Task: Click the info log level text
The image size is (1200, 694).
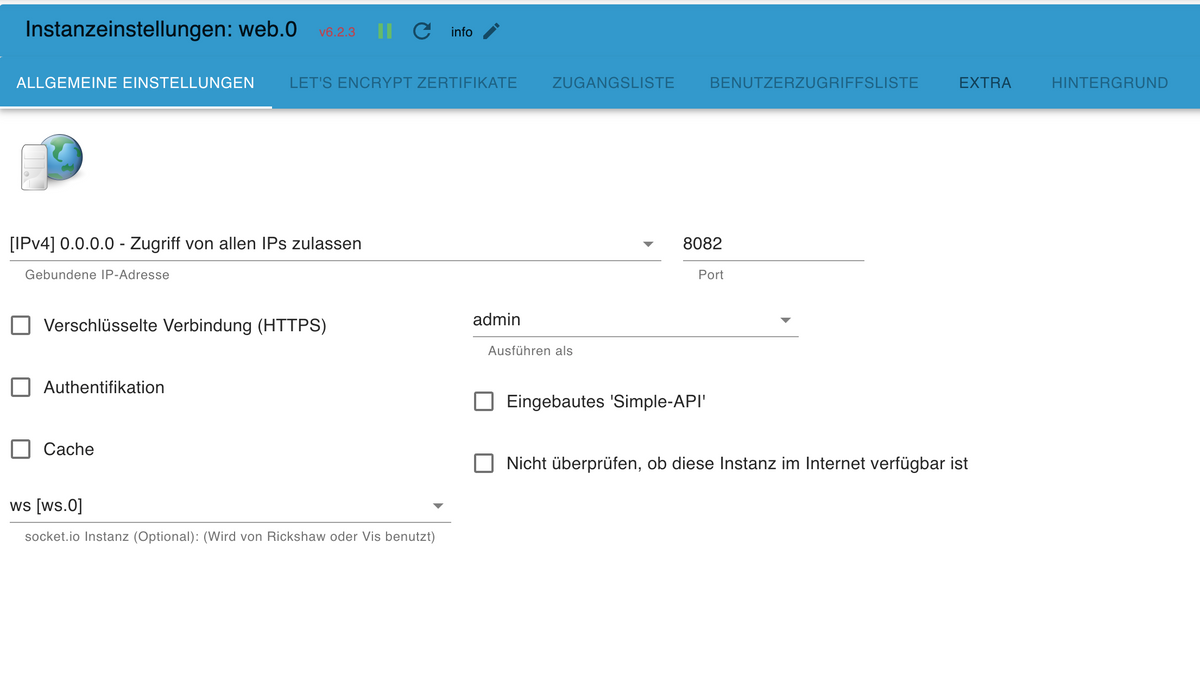Action: click(x=461, y=32)
